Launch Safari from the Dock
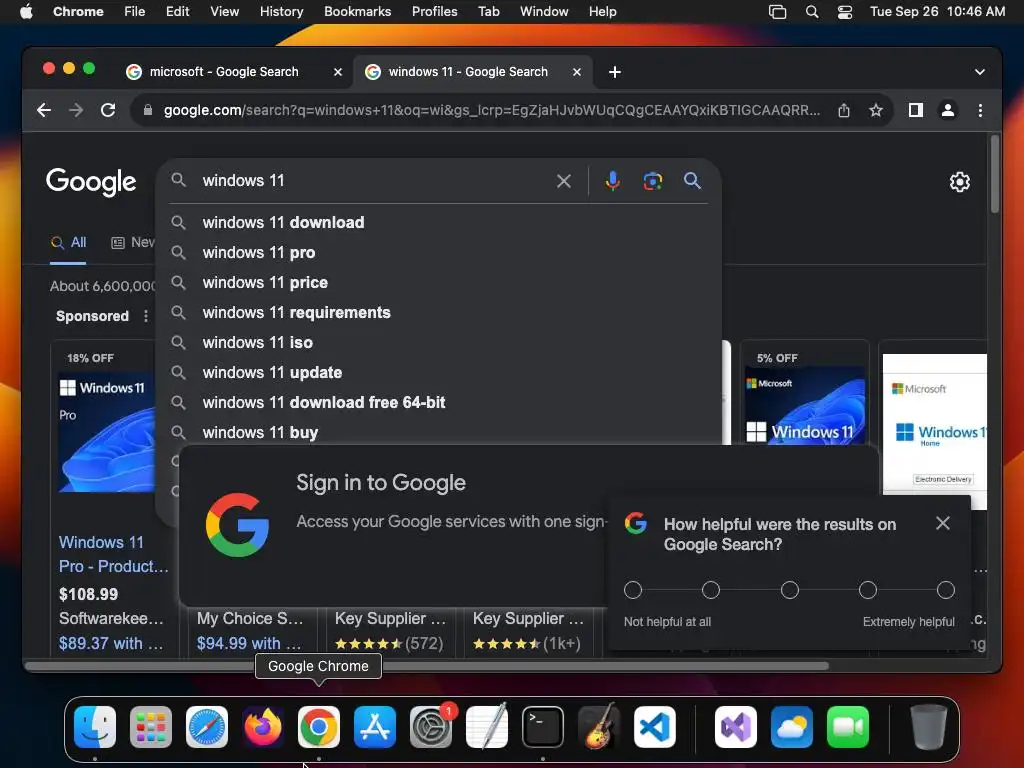This screenshot has height=768, width=1024. (x=207, y=727)
